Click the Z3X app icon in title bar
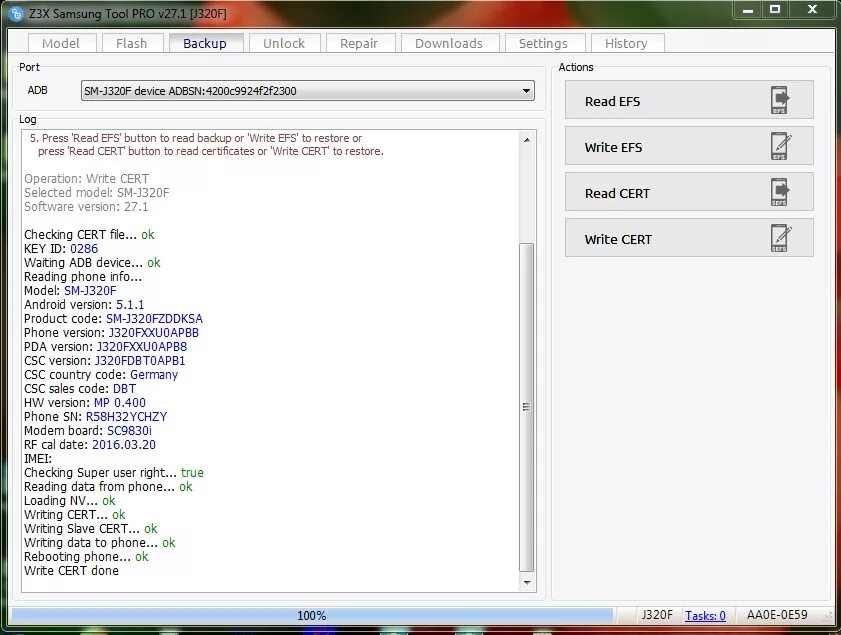841x635 pixels. pos(16,13)
